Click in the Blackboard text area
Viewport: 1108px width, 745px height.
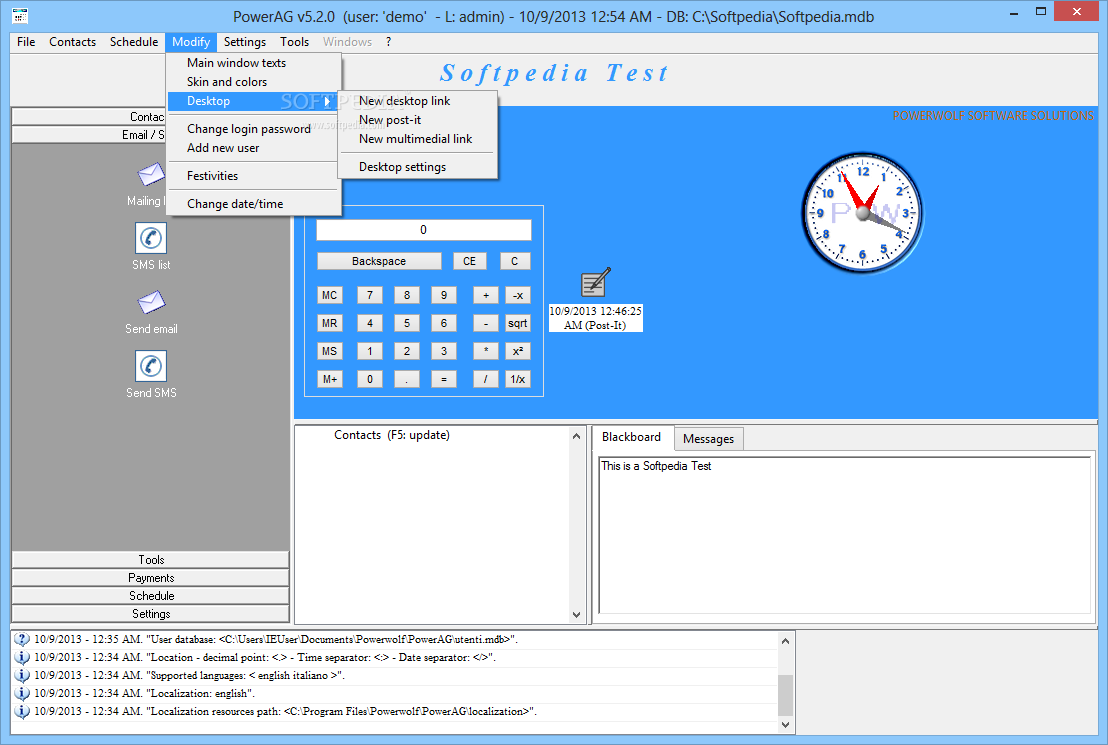coord(844,535)
